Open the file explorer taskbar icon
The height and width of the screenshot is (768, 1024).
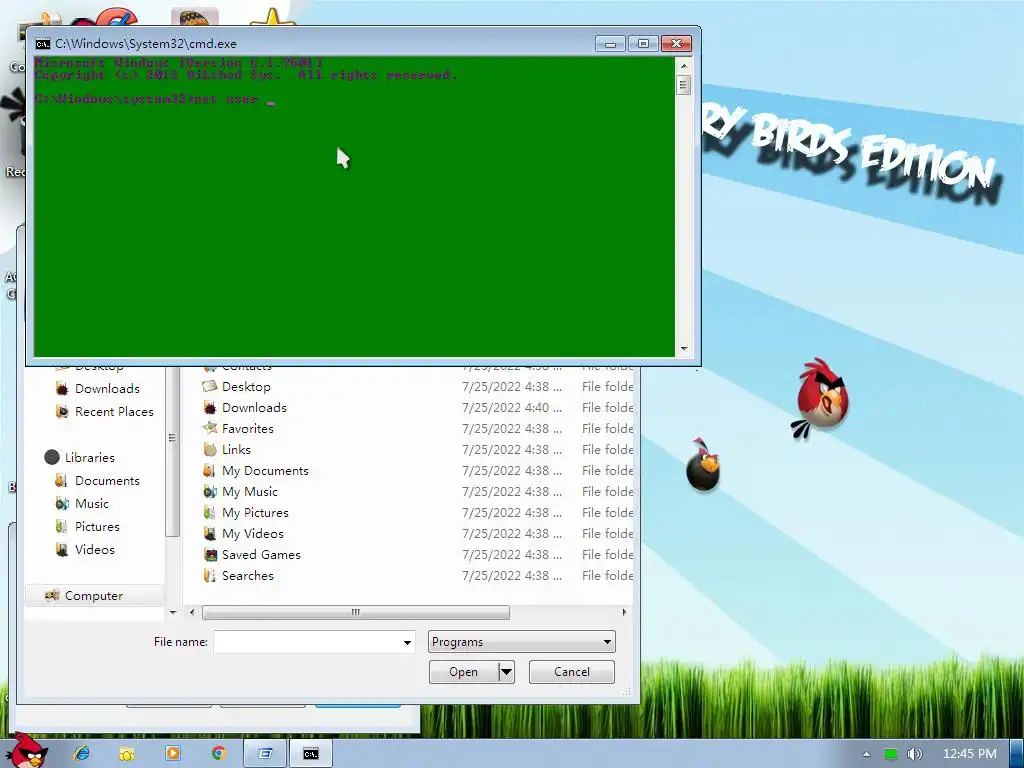coord(127,754)
